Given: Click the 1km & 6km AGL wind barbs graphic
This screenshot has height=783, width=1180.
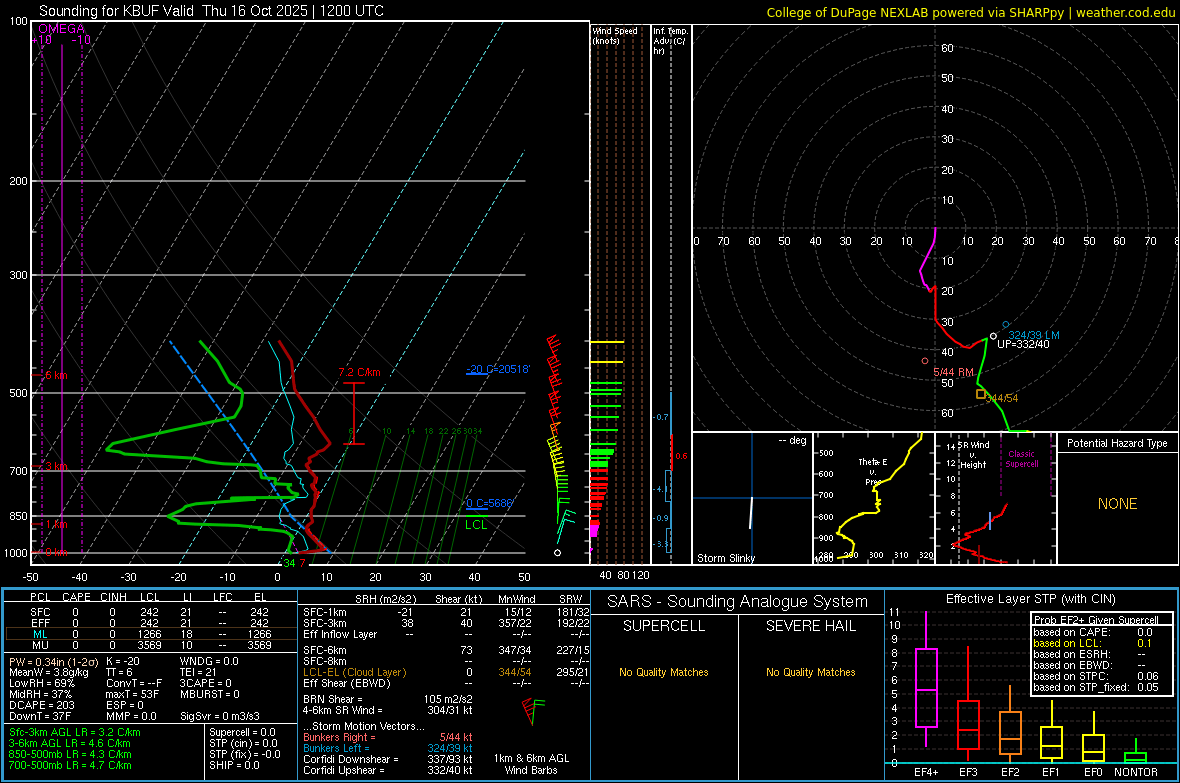Looking at the screenshot, I should tap(533, 711).
